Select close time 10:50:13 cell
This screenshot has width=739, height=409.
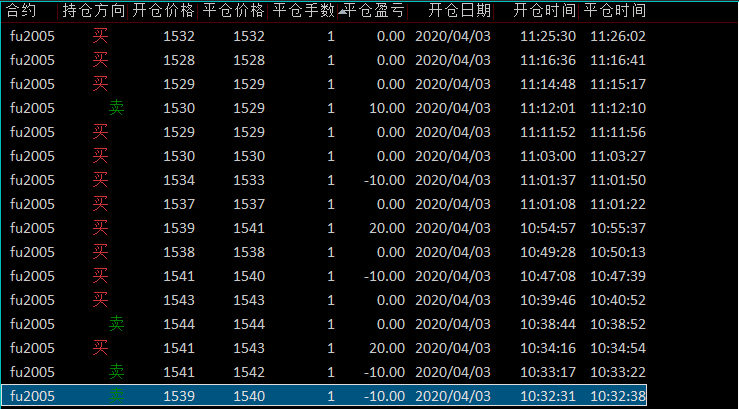tap(618, 253)
